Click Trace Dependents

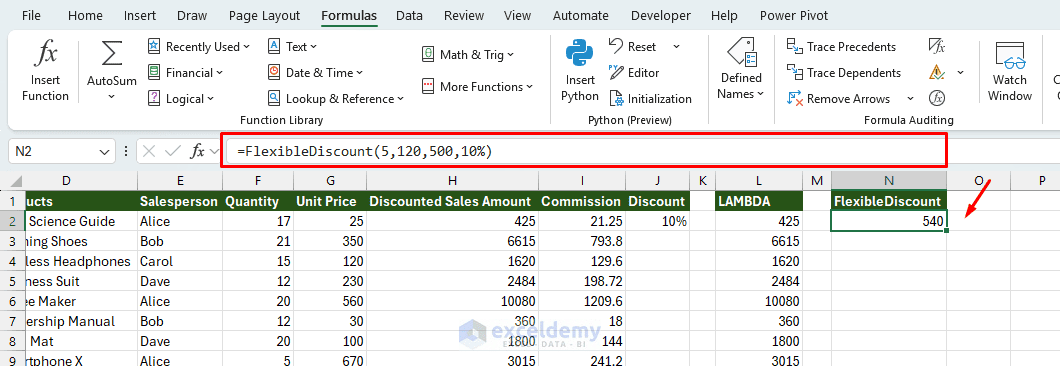(844, 72)
